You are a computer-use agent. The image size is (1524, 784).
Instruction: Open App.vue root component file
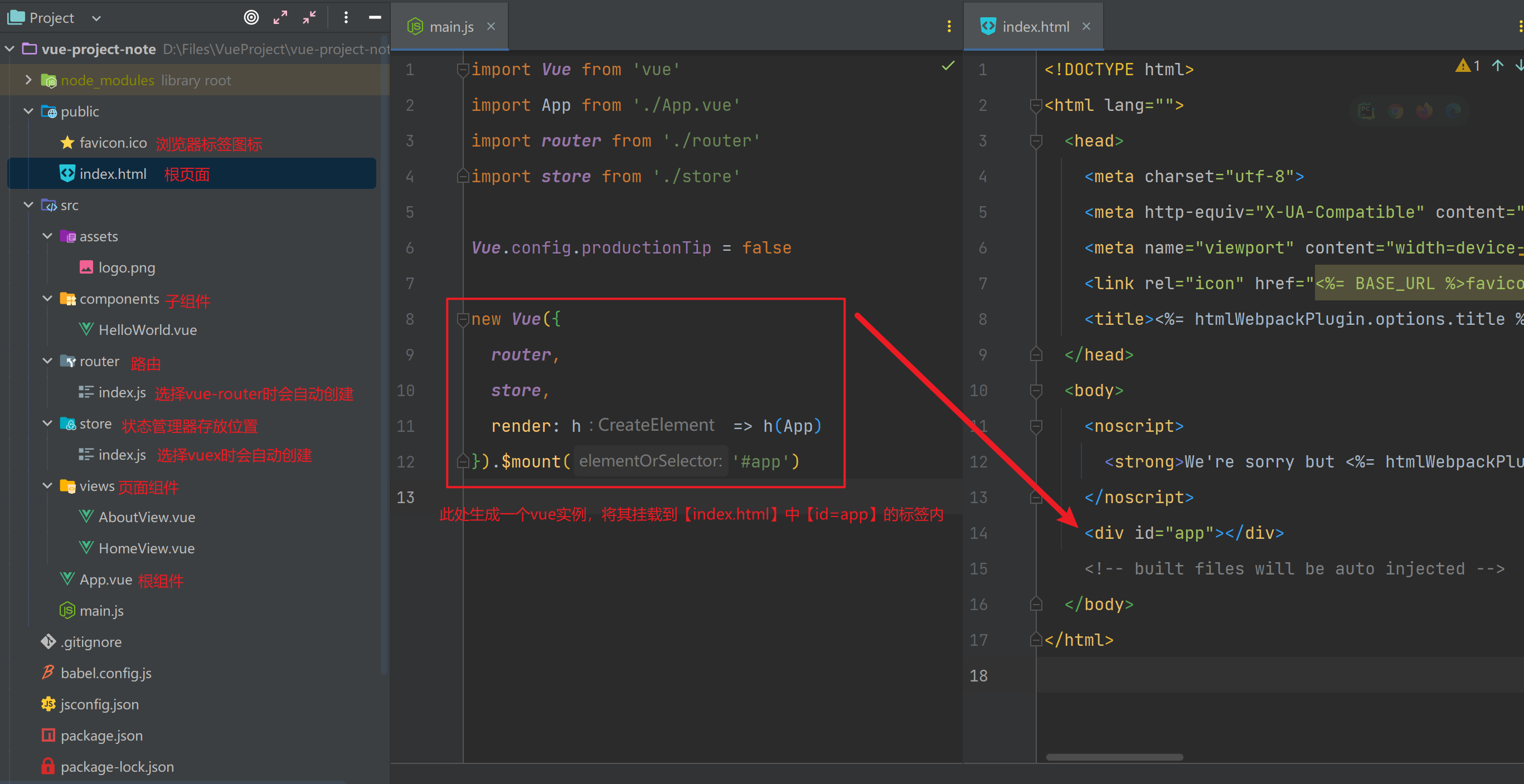click(105, 580)
